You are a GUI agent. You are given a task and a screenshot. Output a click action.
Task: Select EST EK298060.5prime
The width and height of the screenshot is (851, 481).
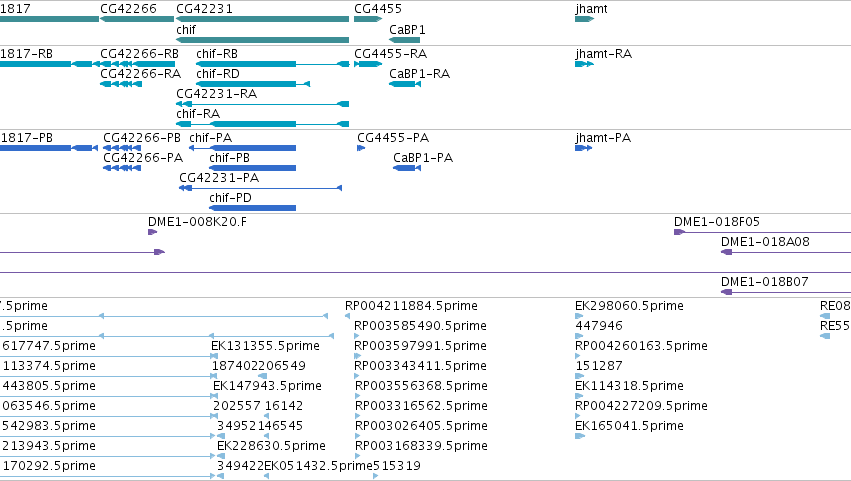tap(629, 306)
